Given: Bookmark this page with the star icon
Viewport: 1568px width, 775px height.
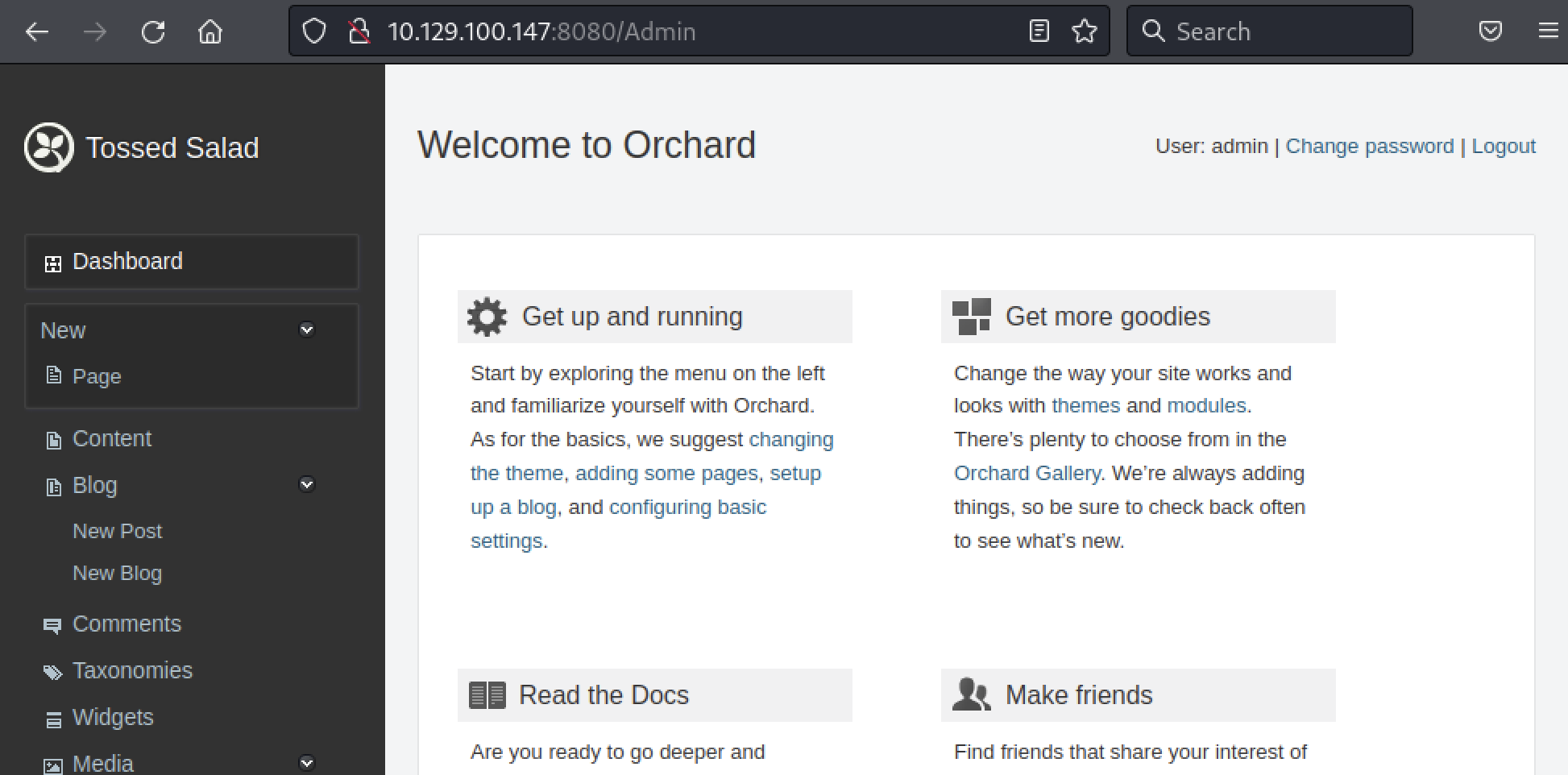Looking at the screenshot, I should [1085, 31].
